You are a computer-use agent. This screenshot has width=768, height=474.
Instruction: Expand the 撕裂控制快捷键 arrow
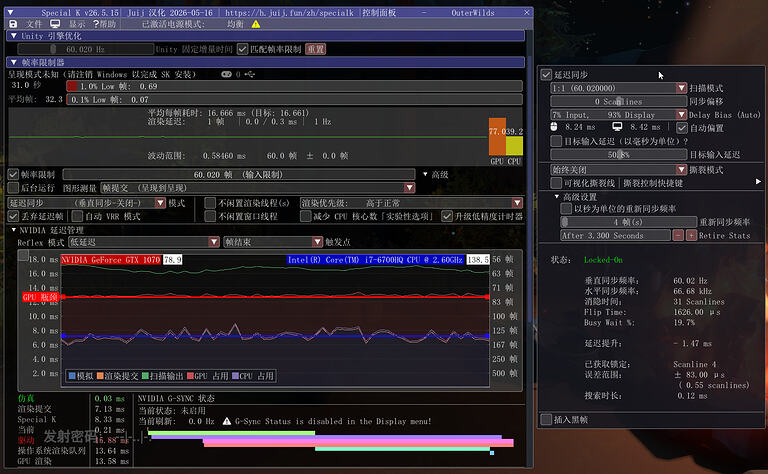(758, 182)
